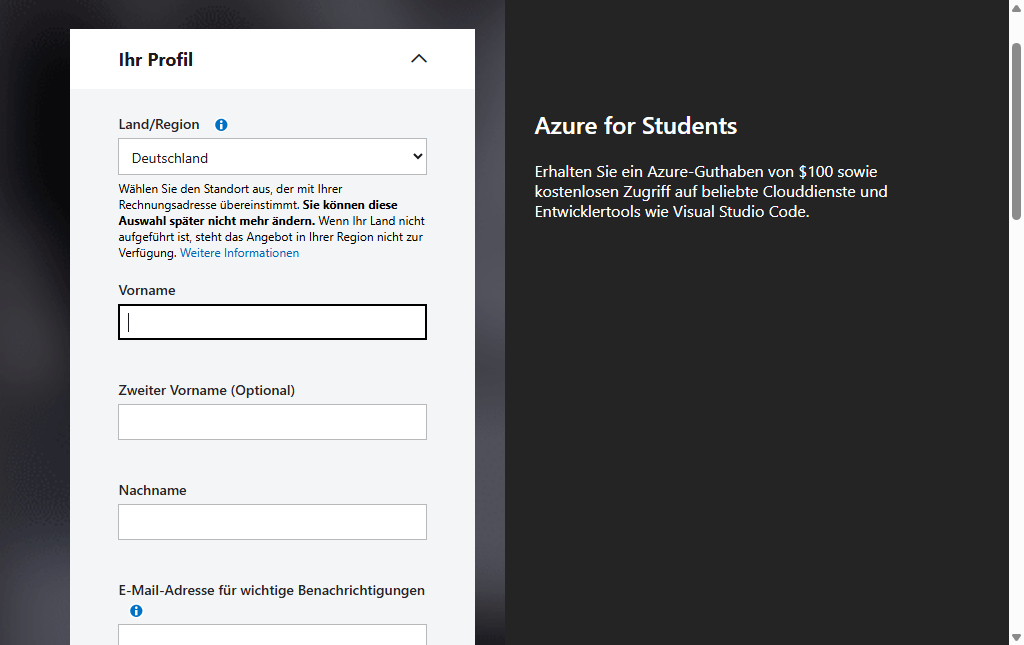The image size is (1024, 645).
Task: Click the Vorname field label
Action: tap(147, 290)
